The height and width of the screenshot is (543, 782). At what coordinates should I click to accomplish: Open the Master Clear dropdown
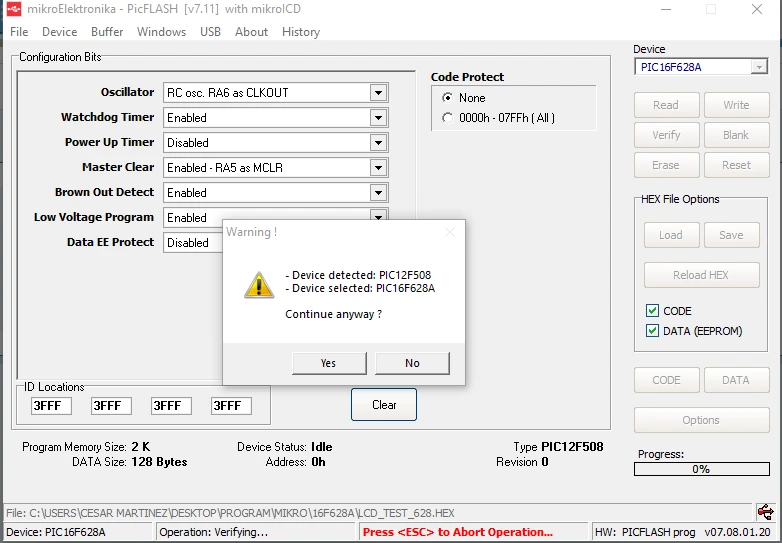tap(378, 168)
